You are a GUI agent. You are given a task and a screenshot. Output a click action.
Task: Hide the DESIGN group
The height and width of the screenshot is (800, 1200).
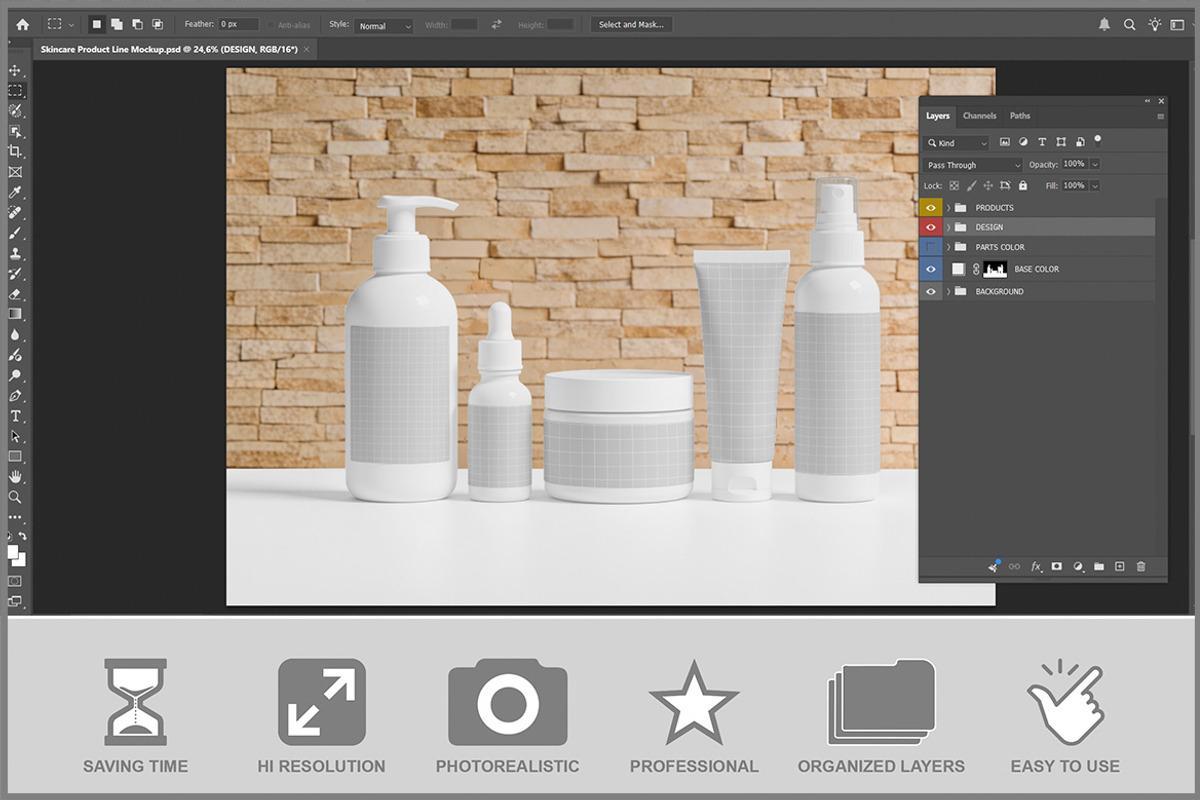click(x=931, y=227)
